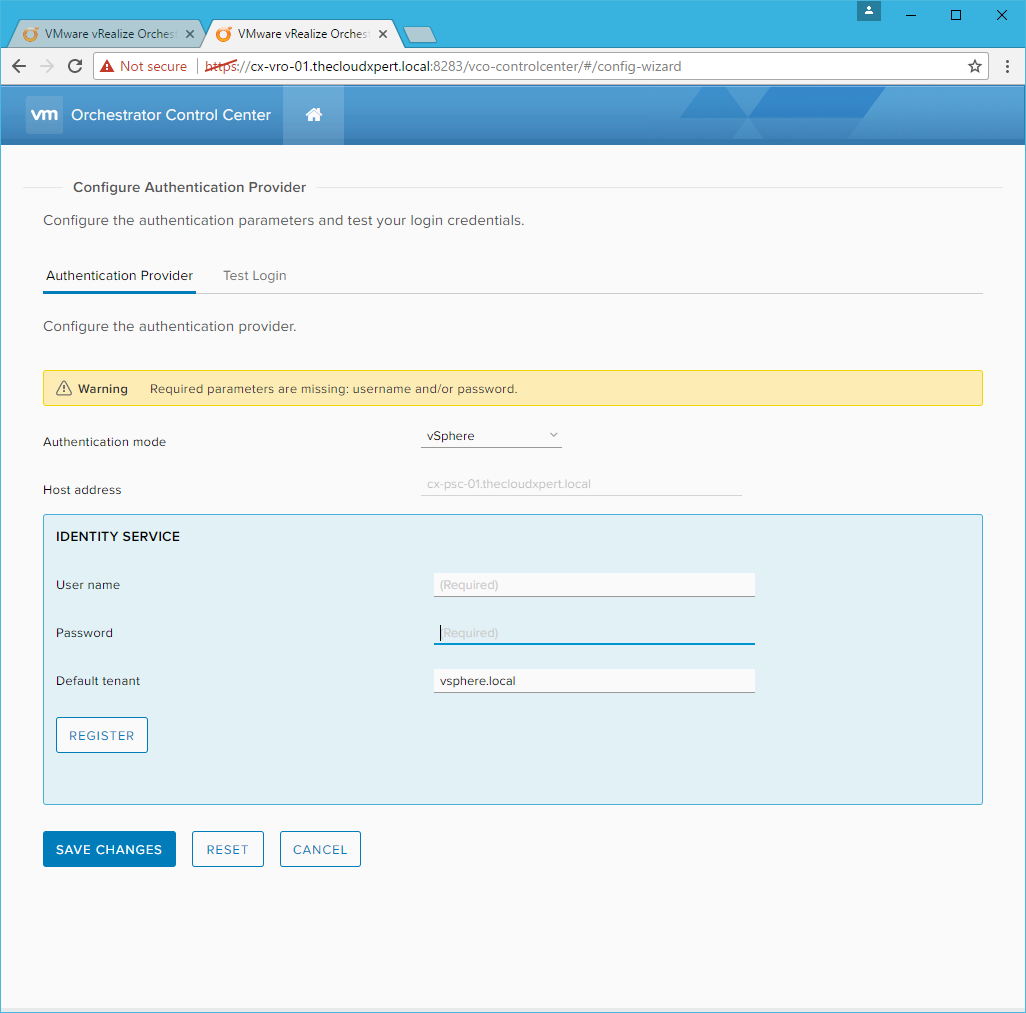The width and height of the screenshot is (1026, 1013).
Task: Click the Home icon in Orchestrator header
Action: point(313,115)
